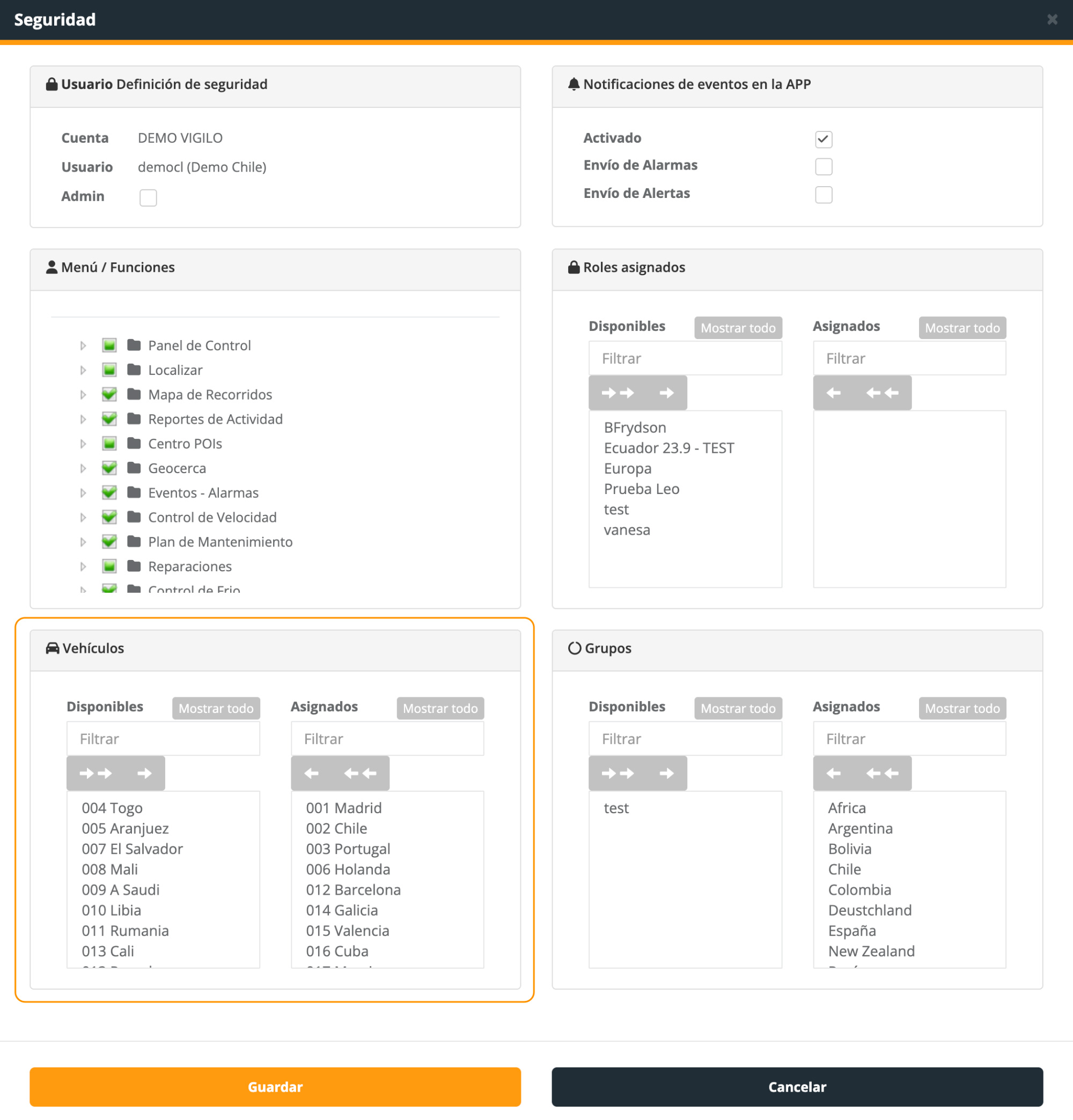Select assigned group New Zealand
This screenshot has width=1073, height=1120.
tap(871, 952)
